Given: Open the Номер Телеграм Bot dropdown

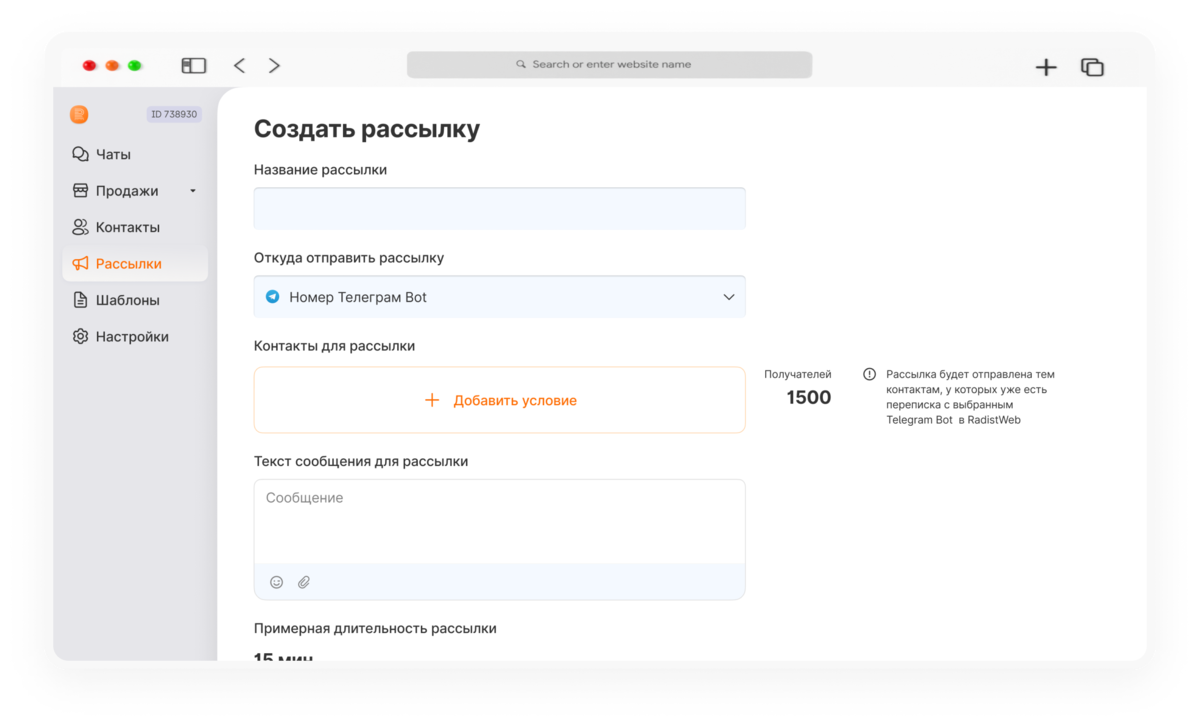Looking at the screenshot, I should pos(499,297).
